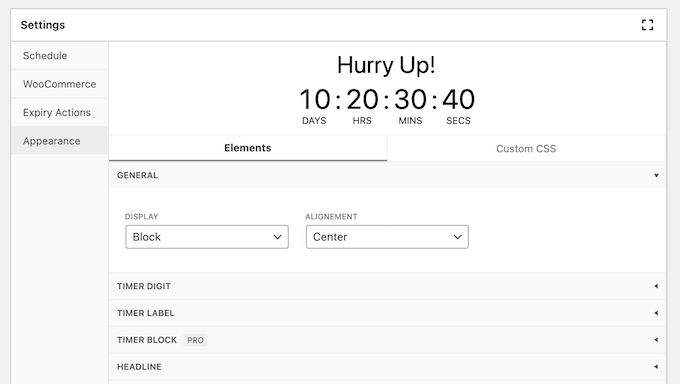Image resolution: width=680 pixels, height=384 pixels.
Task: Toggle fullscreen mode for Settings panel
Action: 647,25
